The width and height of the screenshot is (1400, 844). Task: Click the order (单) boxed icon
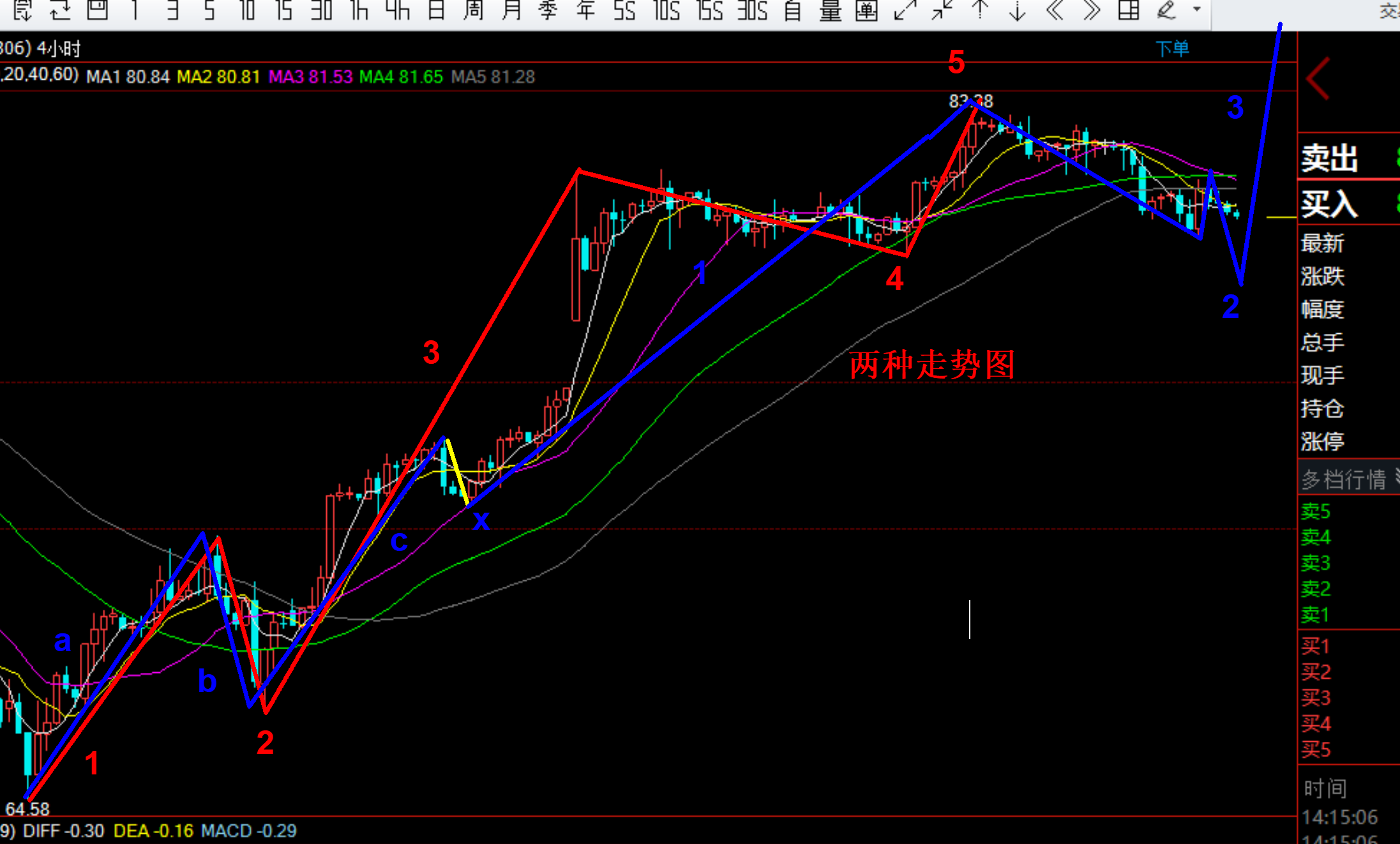point(866,10)
